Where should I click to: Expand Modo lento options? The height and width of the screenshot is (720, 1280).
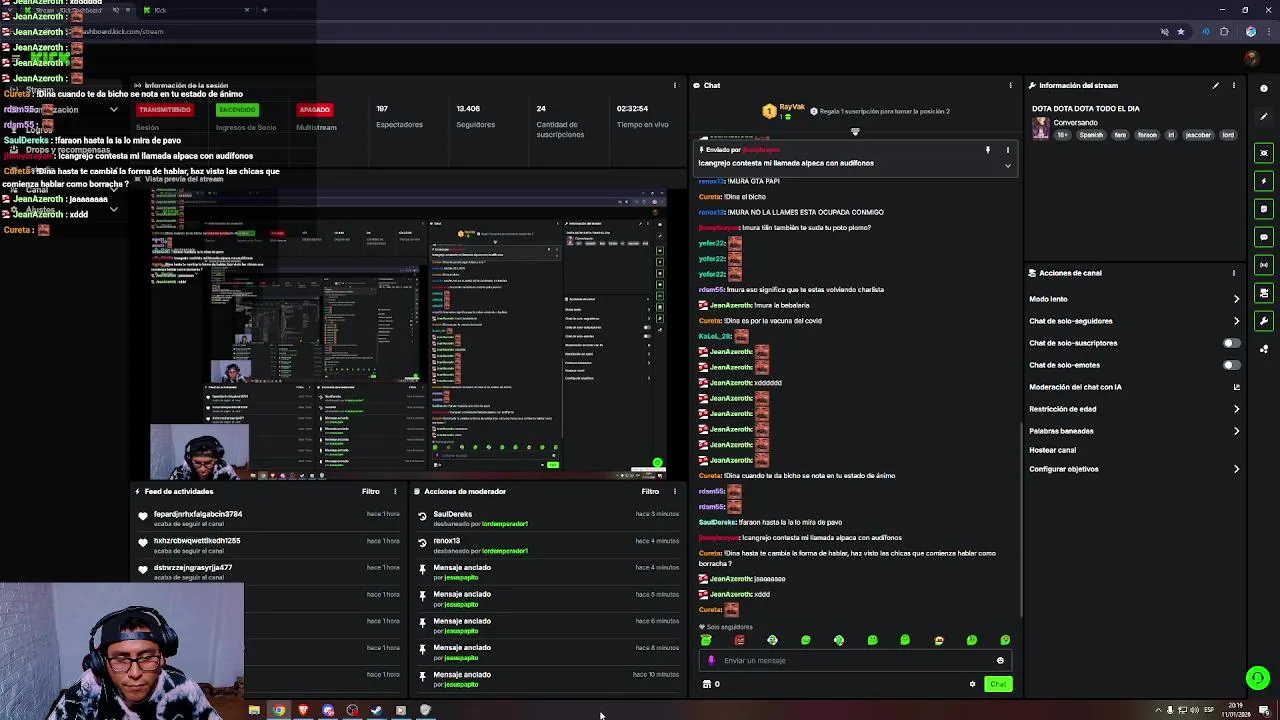point(1236,299)
